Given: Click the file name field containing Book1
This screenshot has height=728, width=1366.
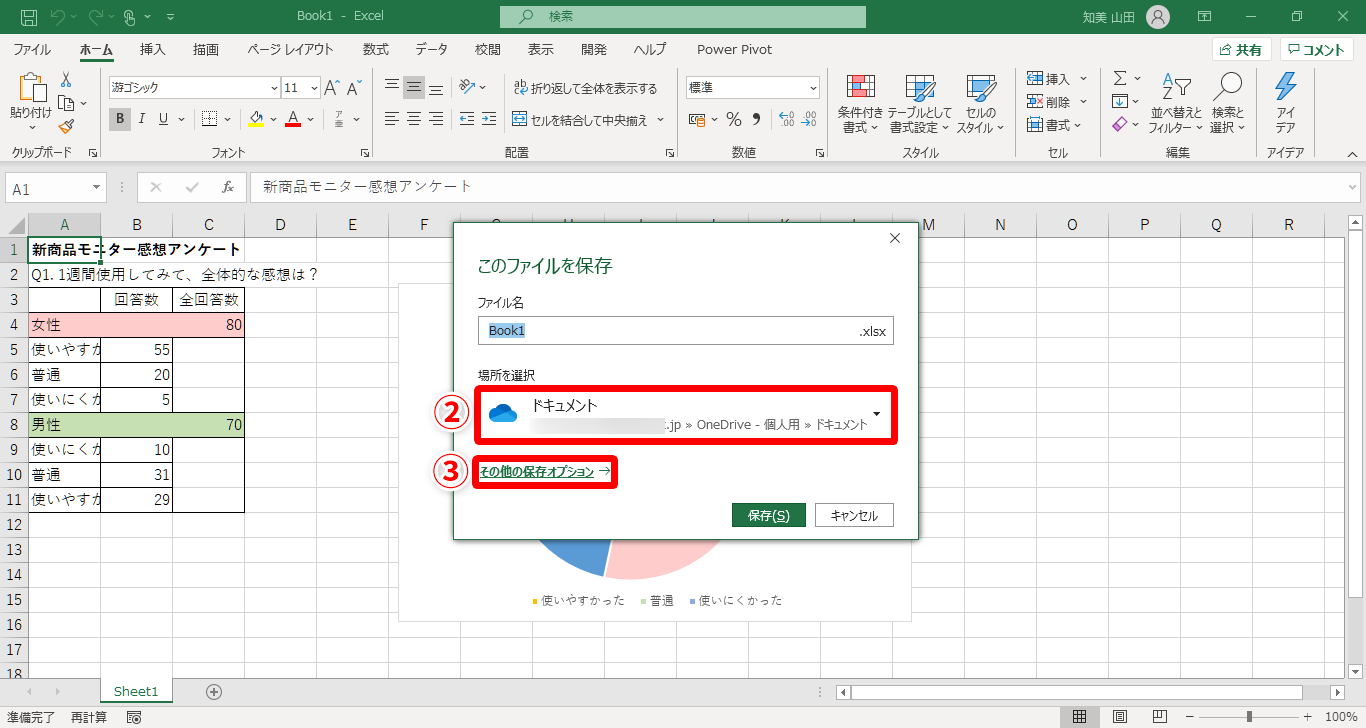Looking at the screenshot, I should pyautogui.click(x=686, y=330).
